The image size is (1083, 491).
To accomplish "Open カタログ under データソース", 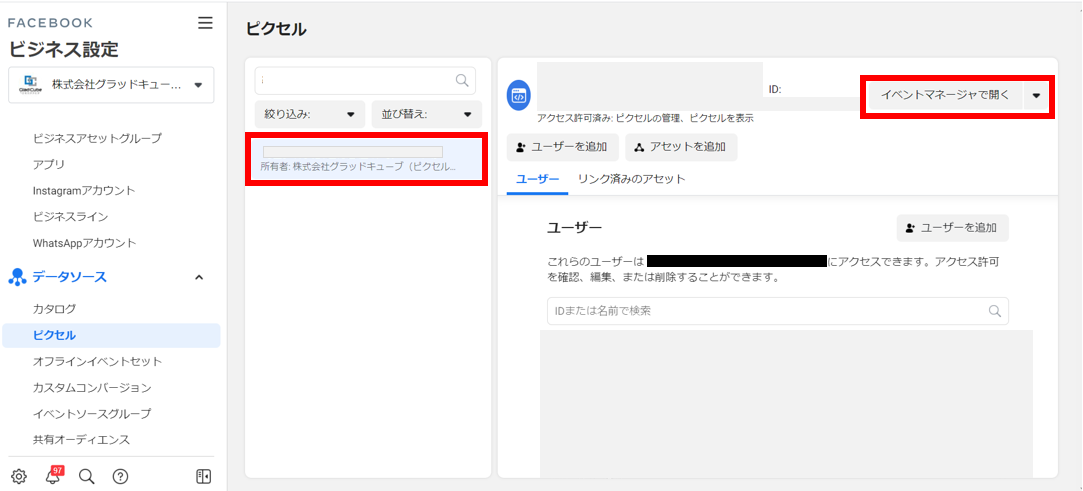I will (54, 309).
